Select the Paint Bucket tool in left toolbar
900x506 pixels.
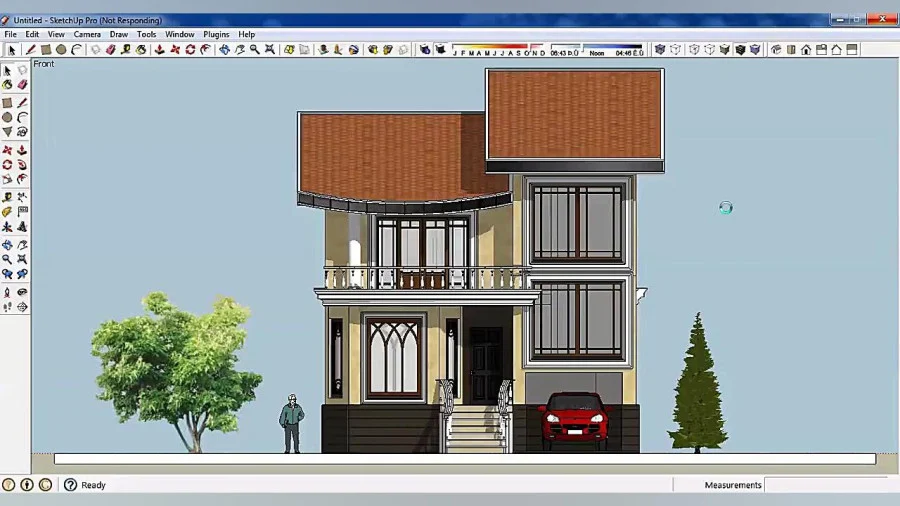[7, 85]
